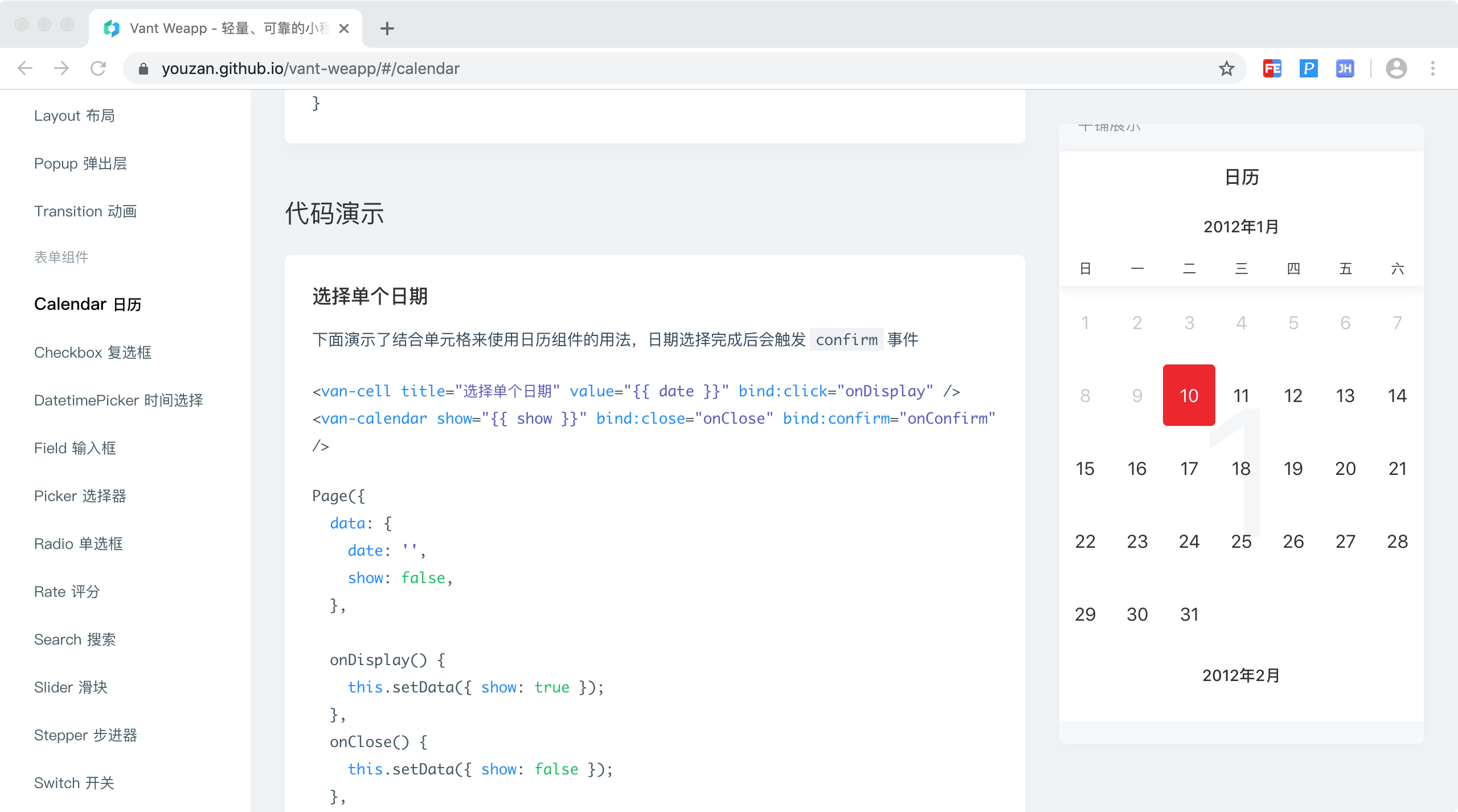
Task: Open Checkbox 复选框 in sidebar
Action: point(92,352)
